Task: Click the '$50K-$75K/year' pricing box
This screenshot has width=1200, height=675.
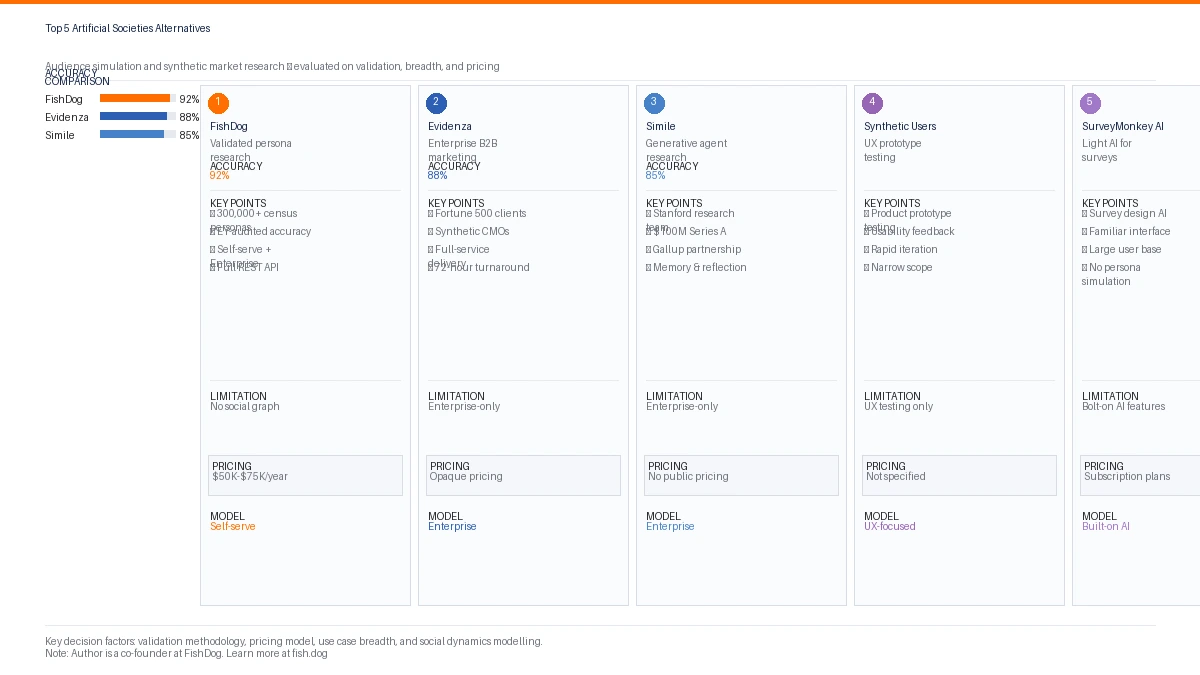Action: pos(305,476)
